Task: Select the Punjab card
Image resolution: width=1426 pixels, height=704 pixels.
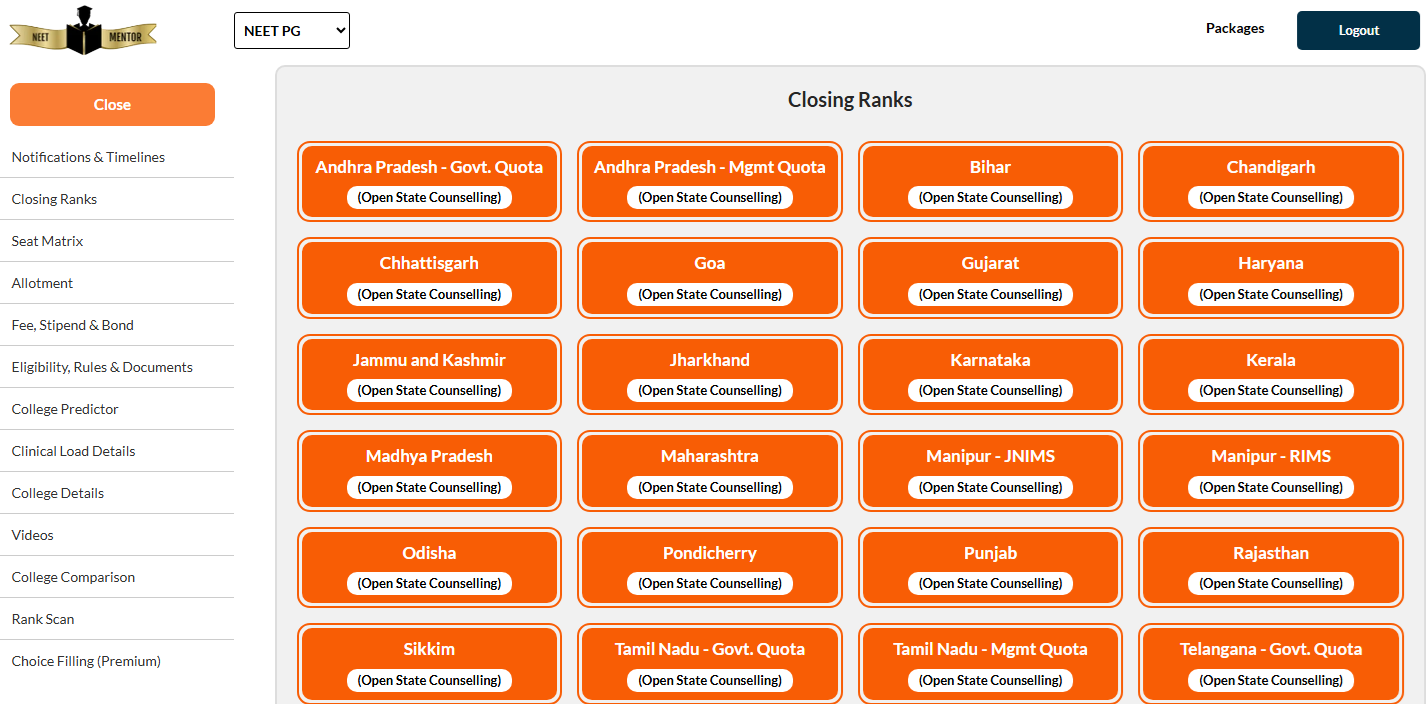Action: coord(990,567)
